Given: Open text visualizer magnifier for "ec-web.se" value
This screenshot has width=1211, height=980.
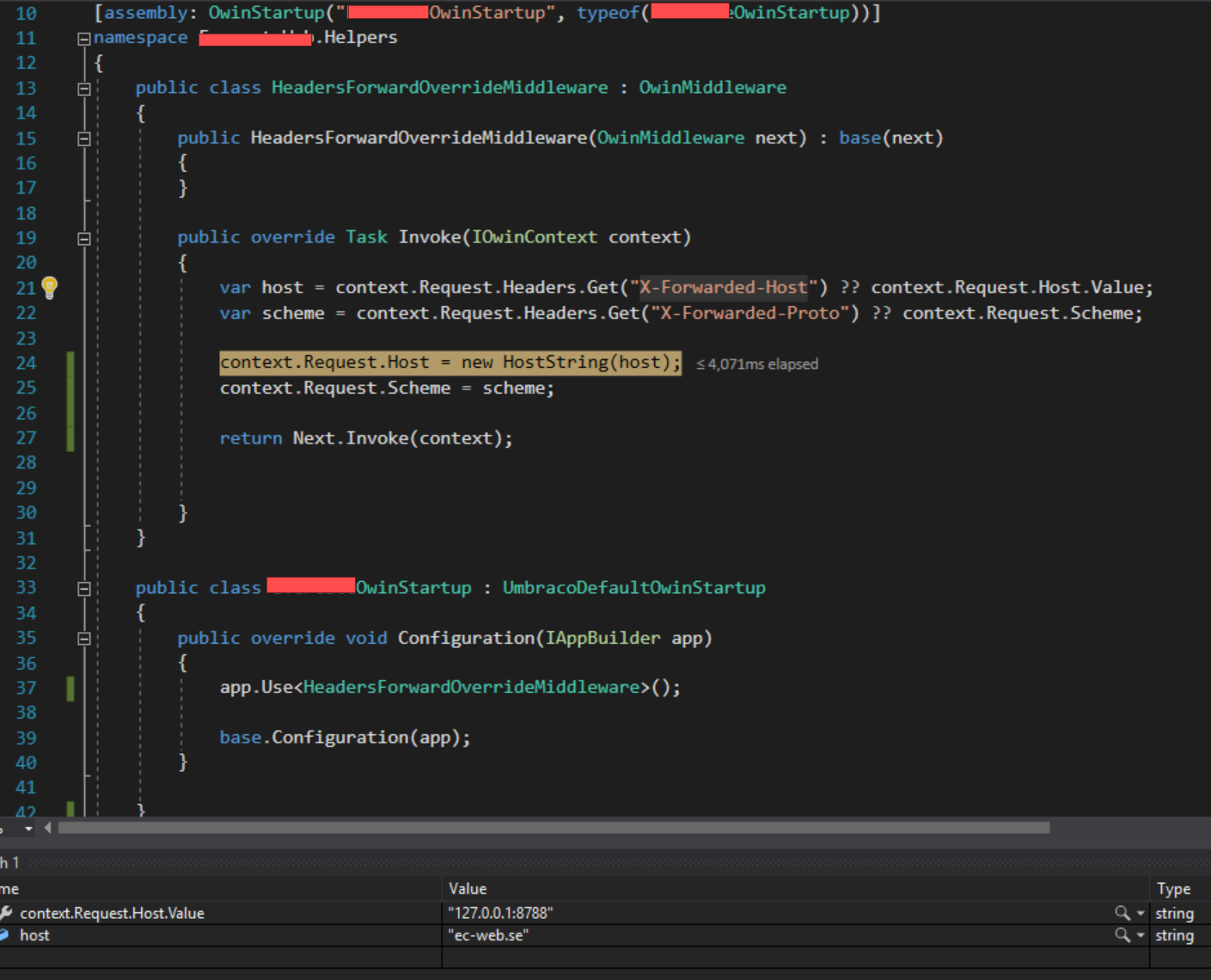Looking at the screenshot, I should tap(1122, 935).
